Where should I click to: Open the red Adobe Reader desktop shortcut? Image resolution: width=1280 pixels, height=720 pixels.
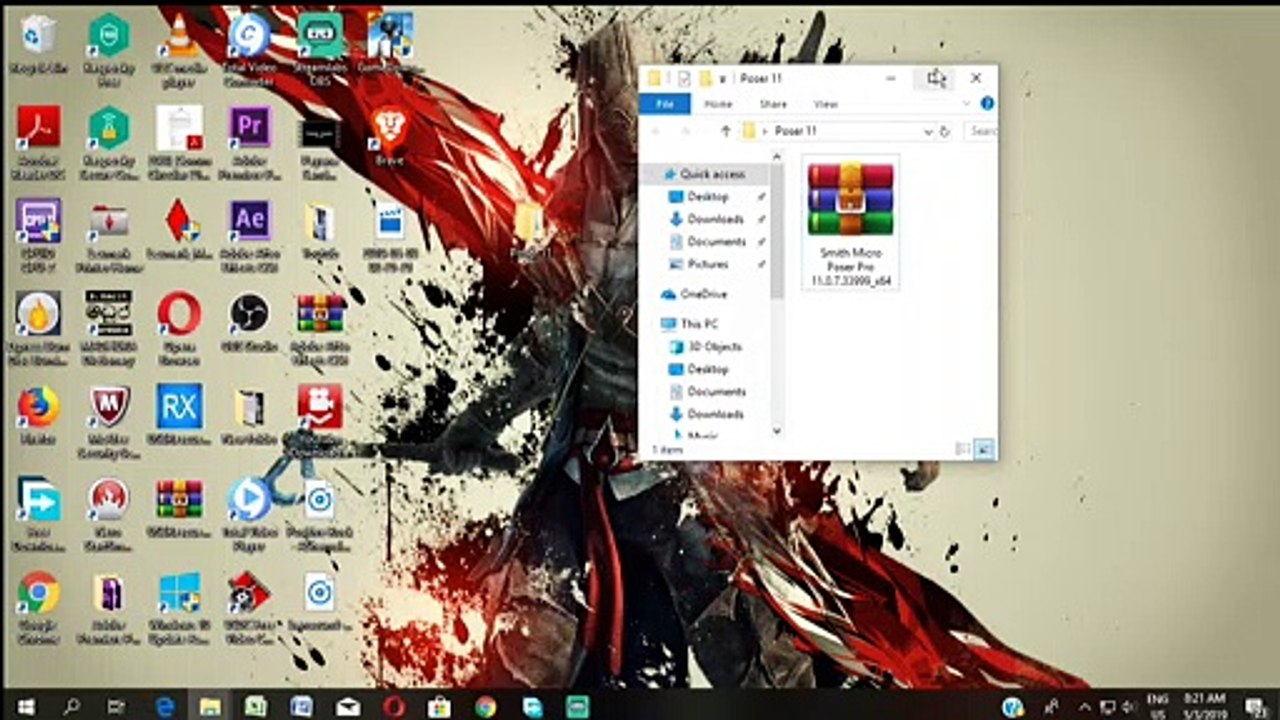38,141
